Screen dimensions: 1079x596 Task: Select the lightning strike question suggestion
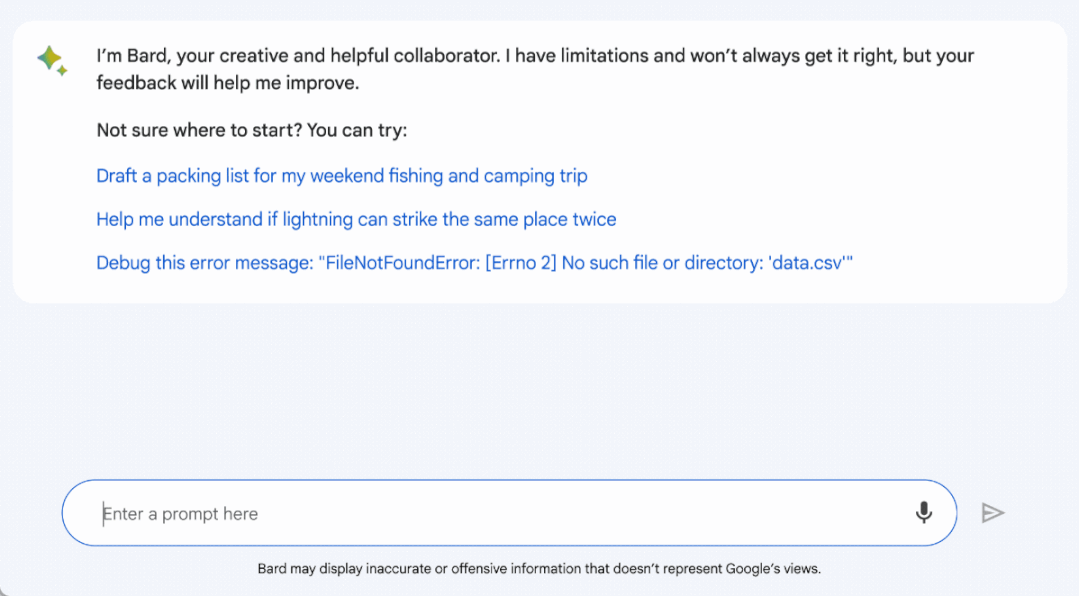355,219
